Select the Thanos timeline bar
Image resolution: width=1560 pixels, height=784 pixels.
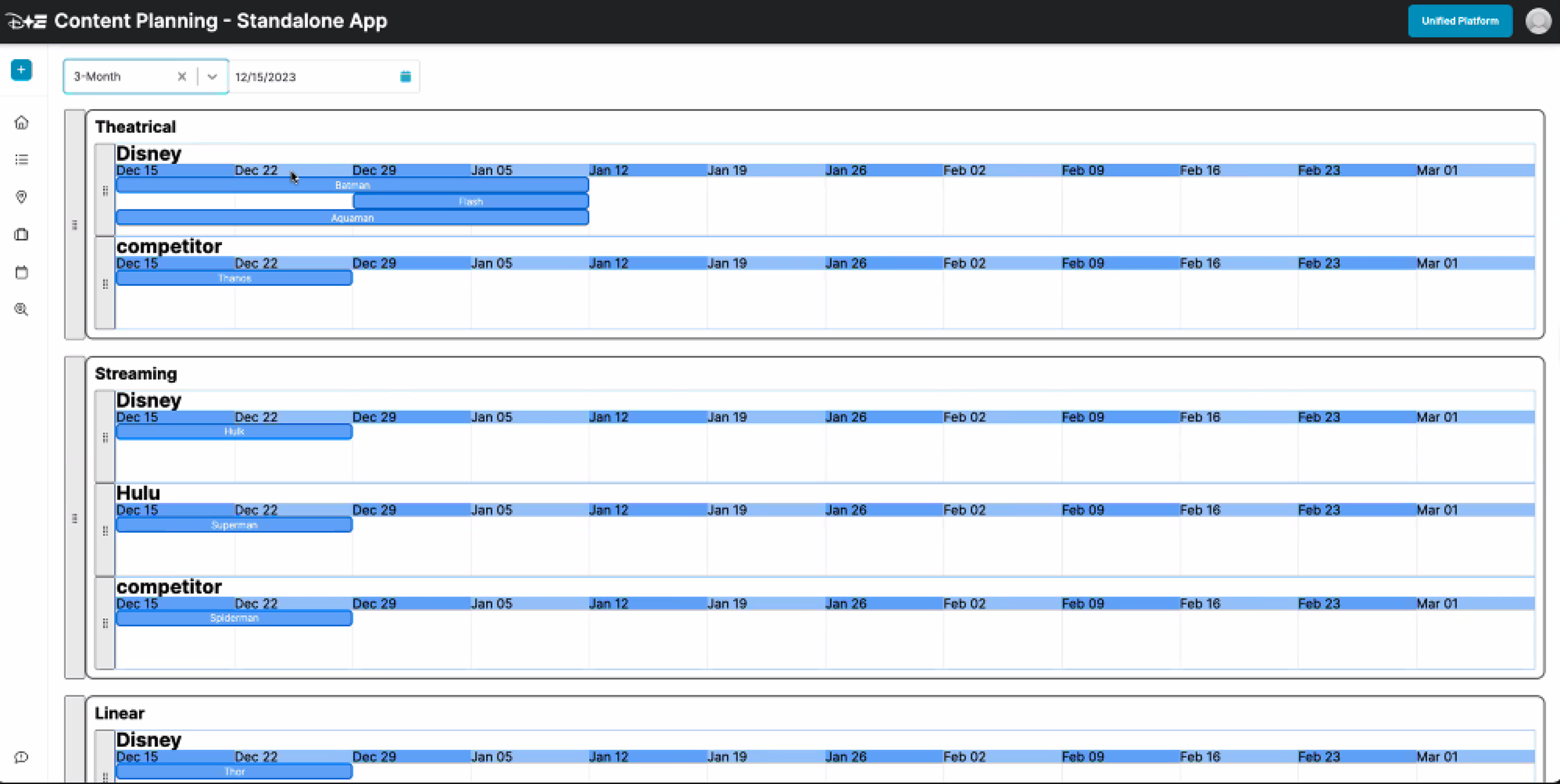point(234,278)
